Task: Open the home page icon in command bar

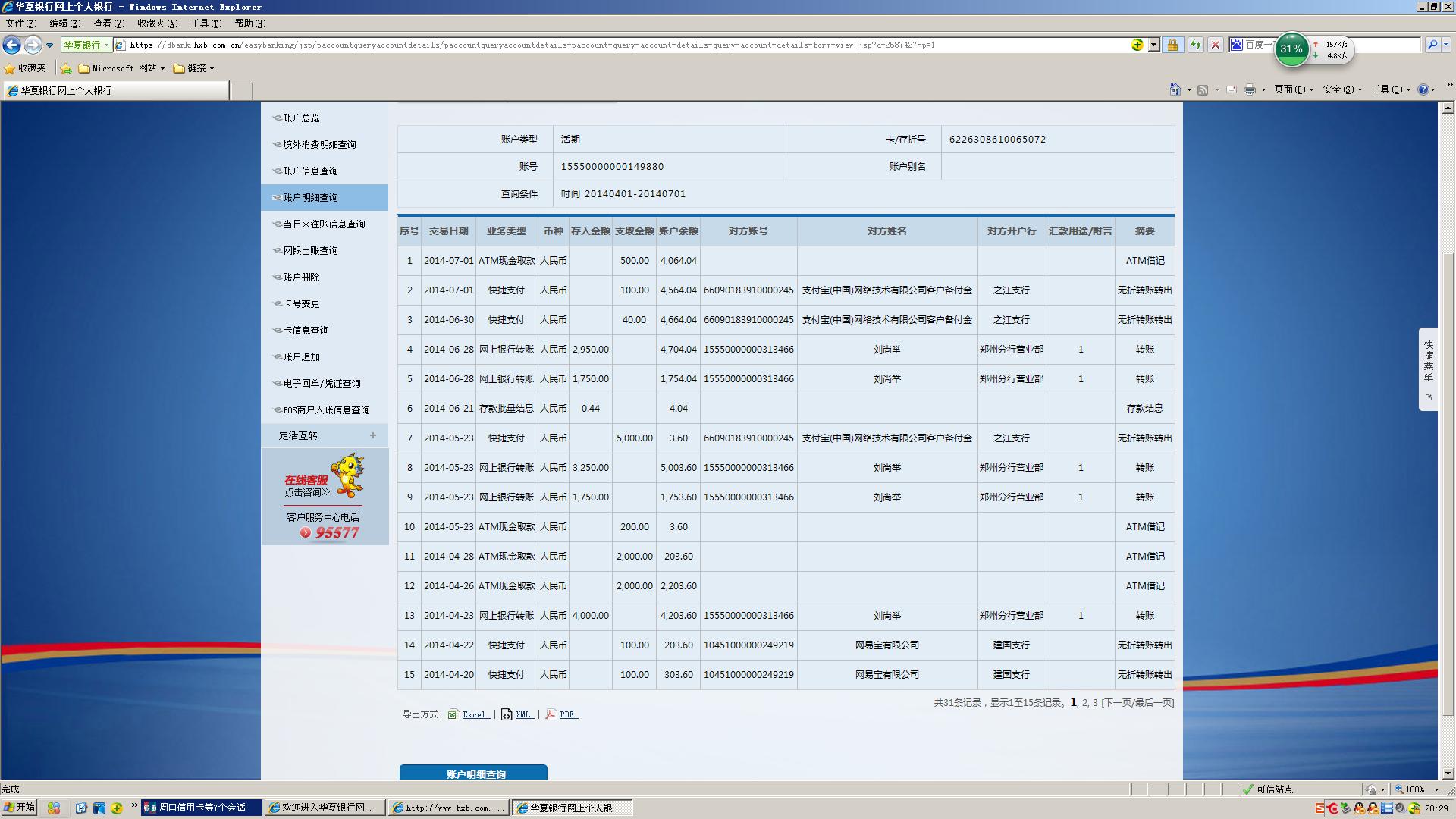Action: tap(1175, 89)
